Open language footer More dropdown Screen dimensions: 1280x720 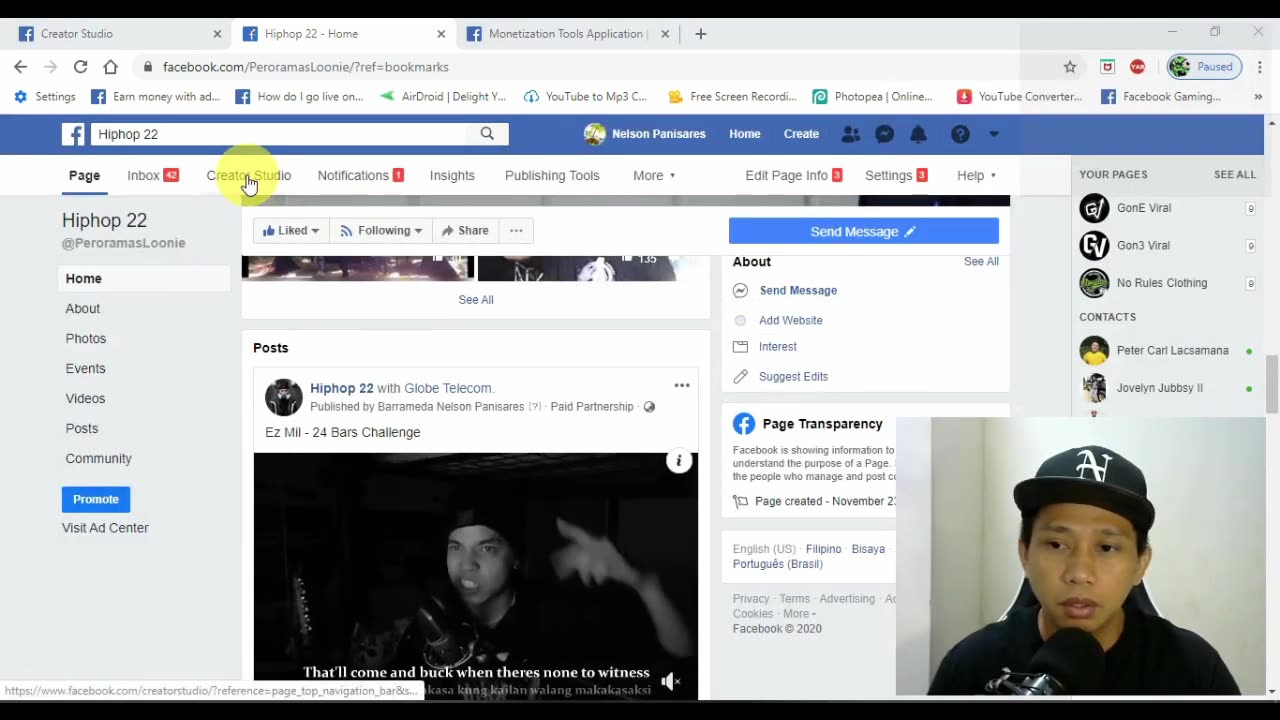(799, 614)
